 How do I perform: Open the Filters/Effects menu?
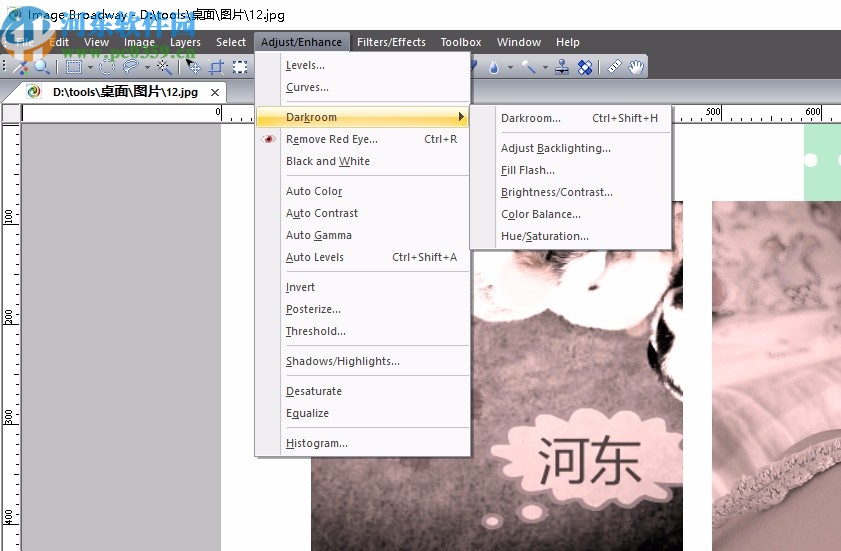pyautogui.click(x=391, y=42)
